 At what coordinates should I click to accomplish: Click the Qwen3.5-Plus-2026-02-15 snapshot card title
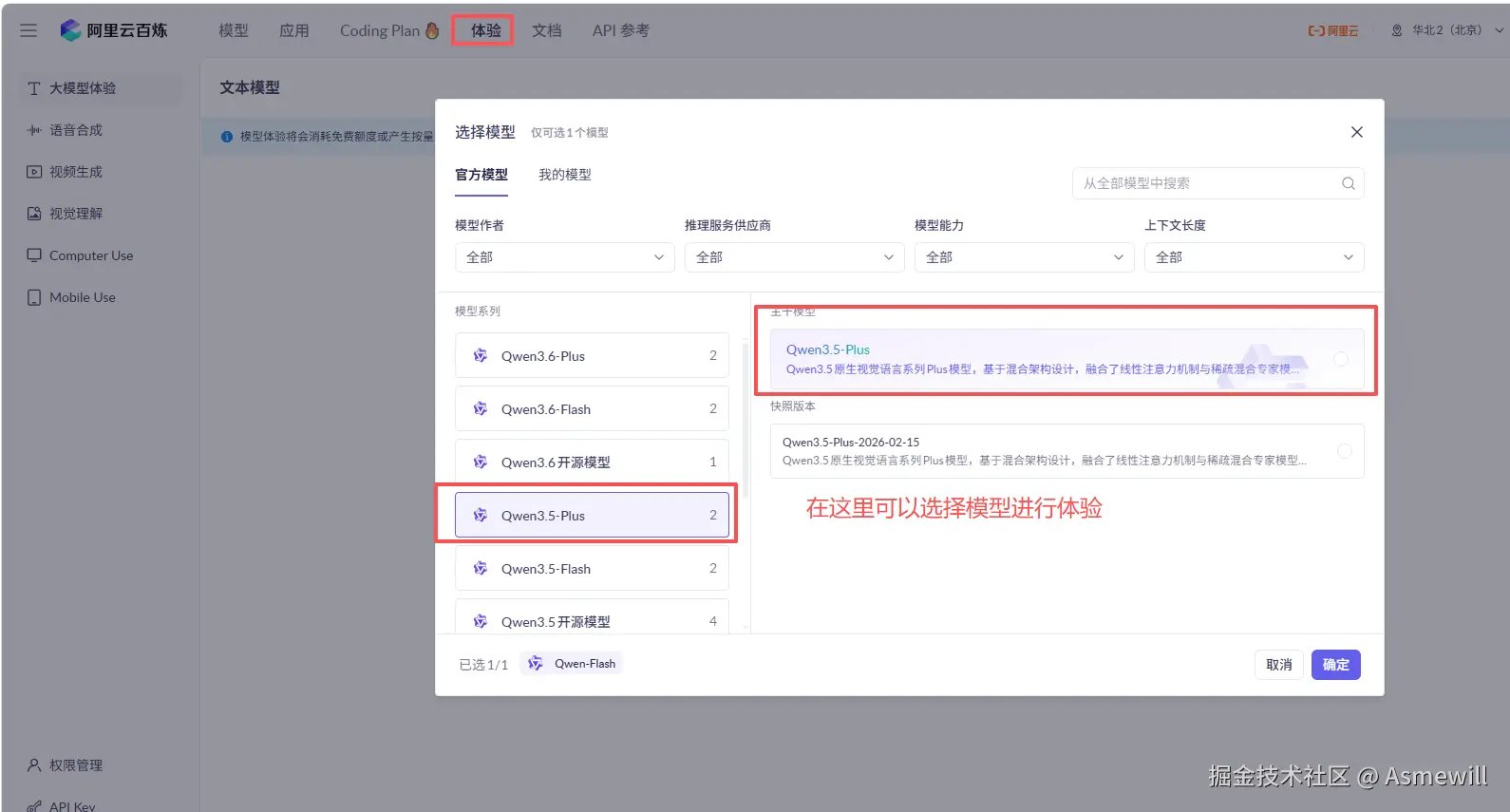[851, 443]
